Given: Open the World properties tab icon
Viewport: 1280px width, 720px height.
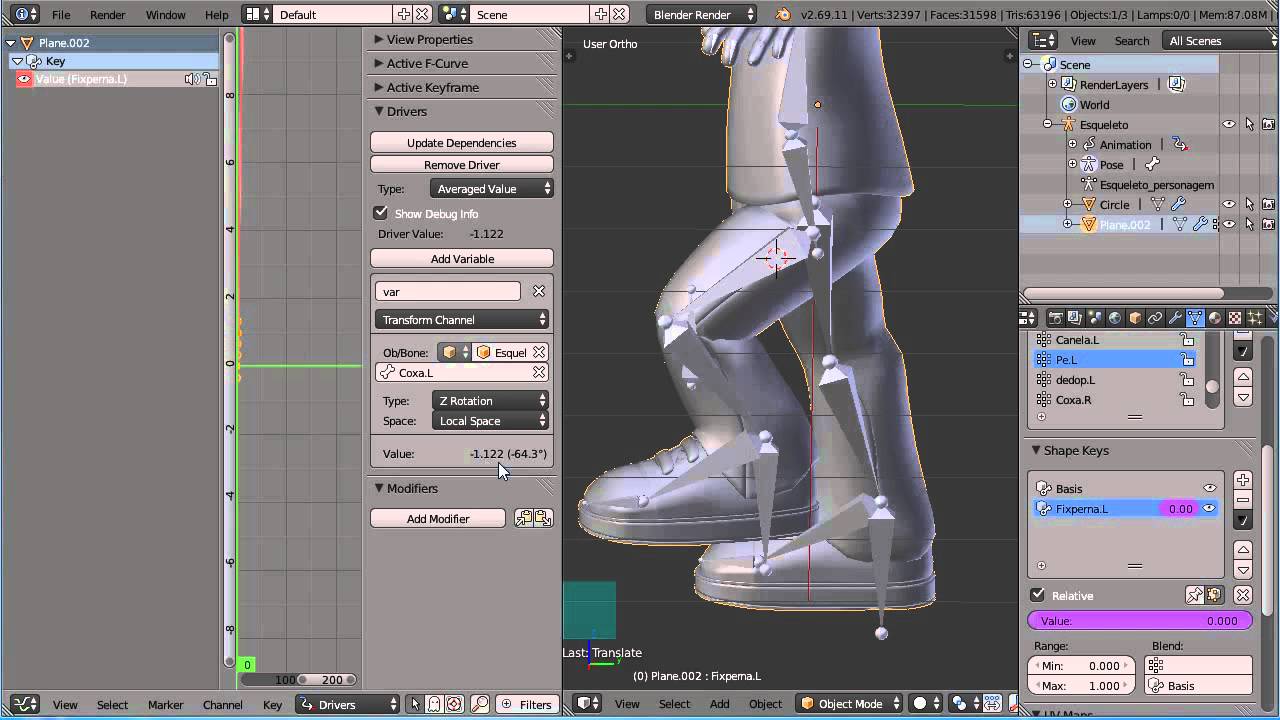Looking at the screenshot, I should (x=1114, y=318).
